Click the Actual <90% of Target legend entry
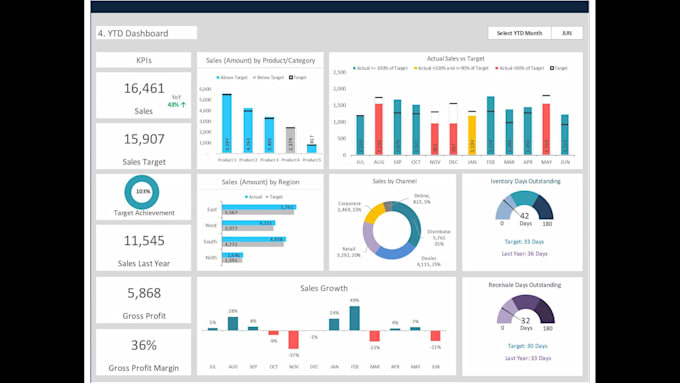The image size is (680, 383). [520, 68]
